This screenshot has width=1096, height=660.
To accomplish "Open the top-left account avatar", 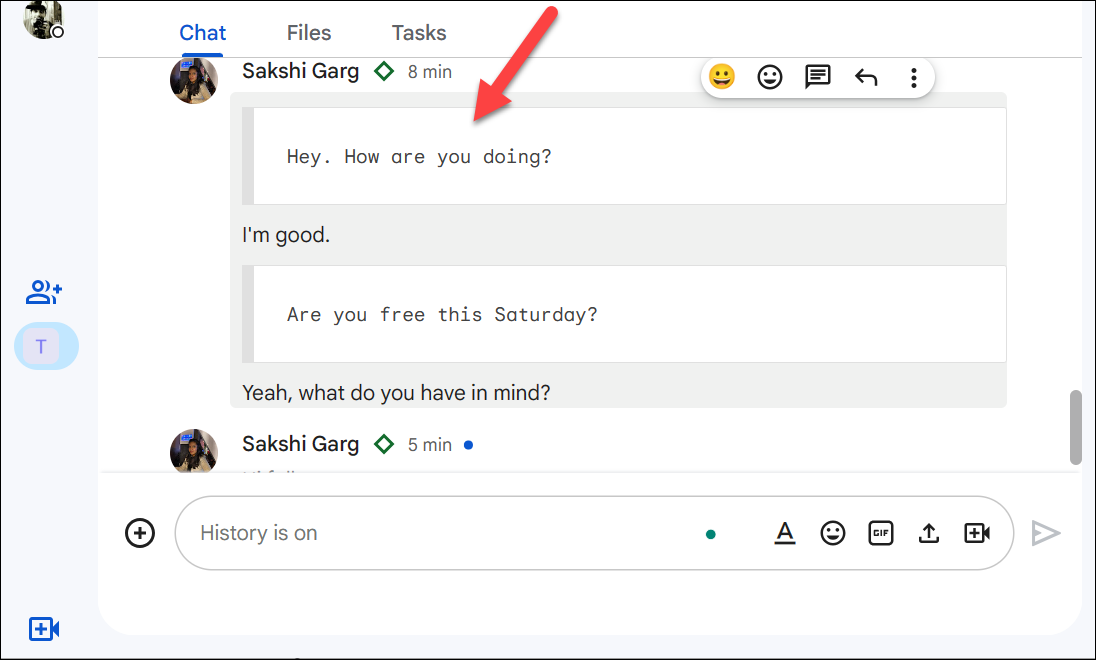I will [x=40, y=20].
